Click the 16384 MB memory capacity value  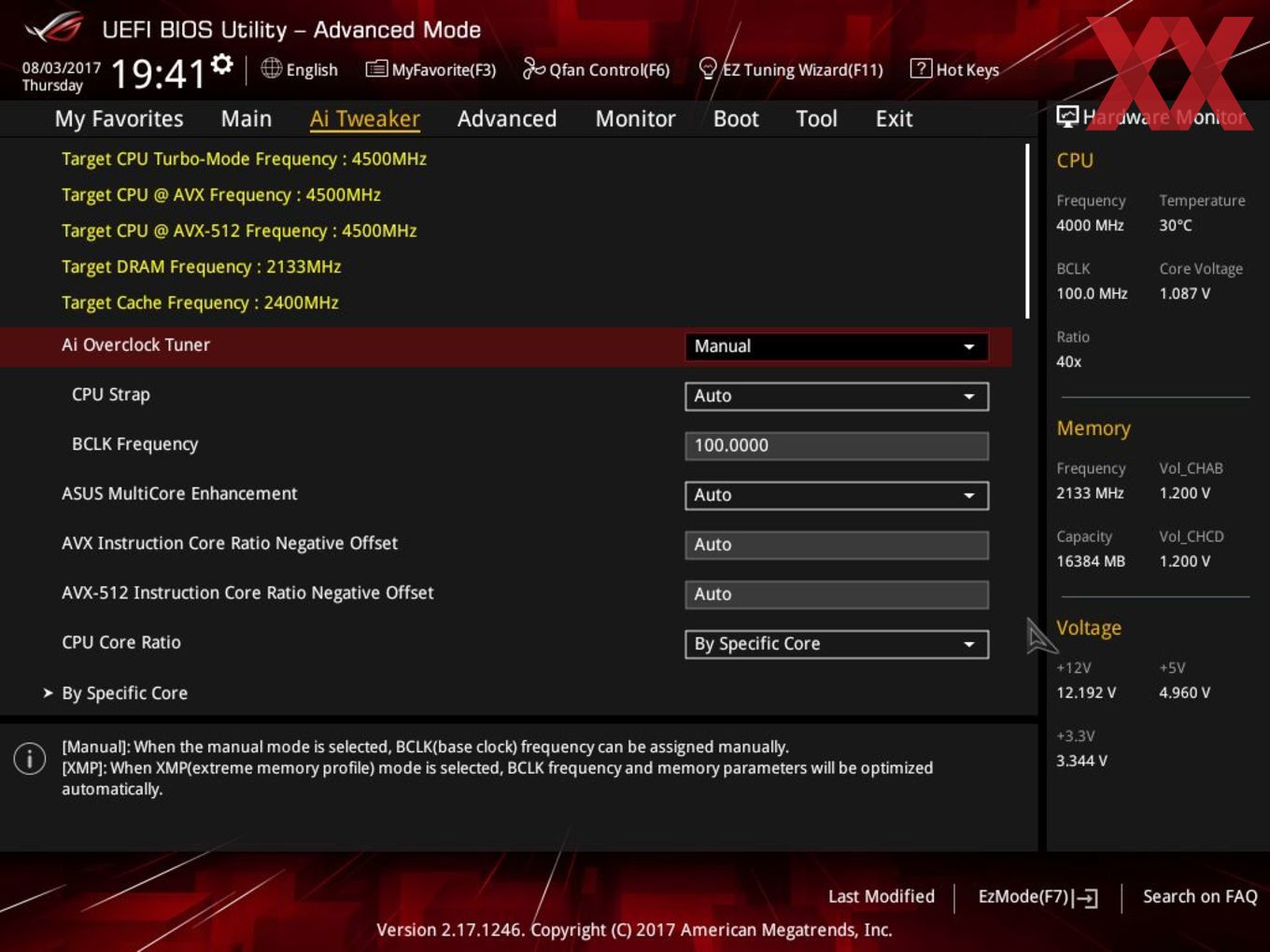click(x=1091, y=561)
